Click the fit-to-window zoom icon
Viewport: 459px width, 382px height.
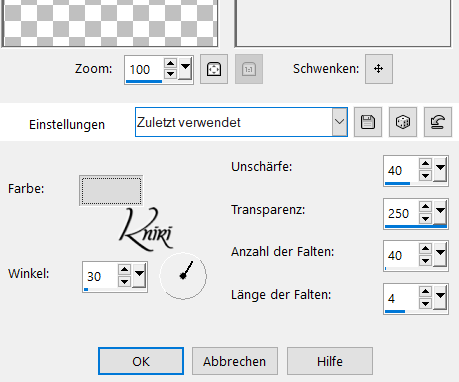(214, 69)
